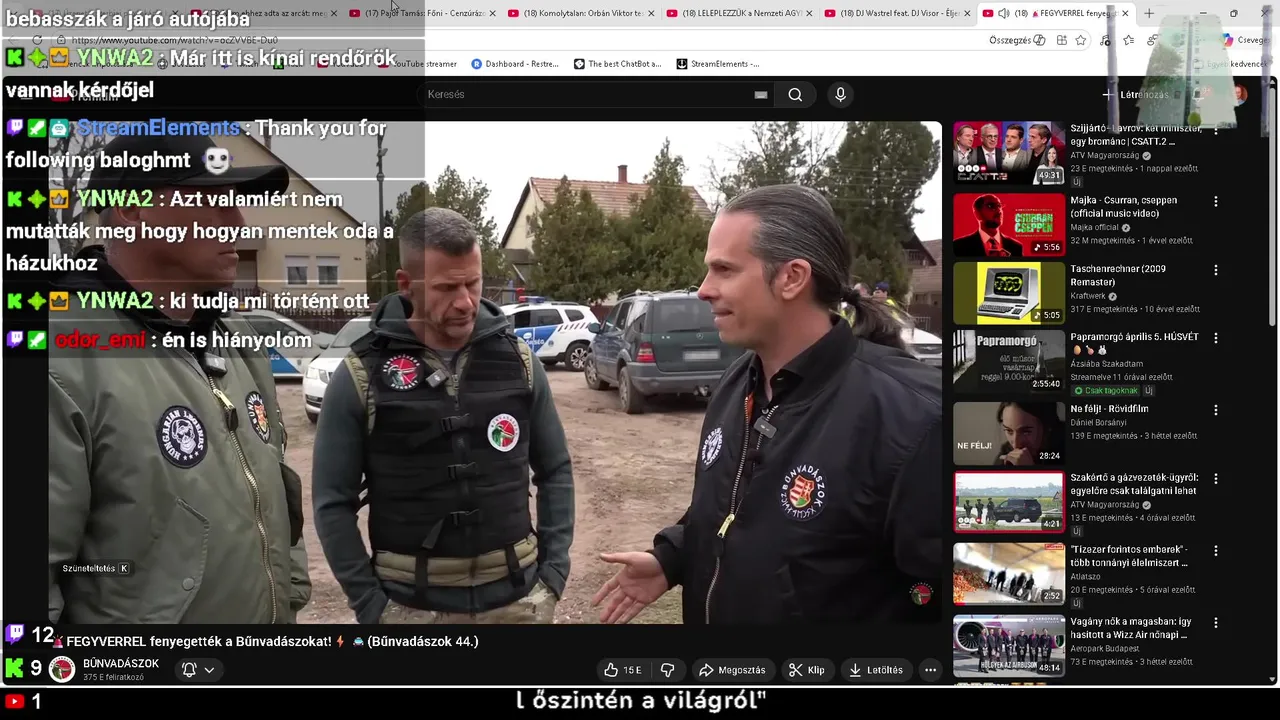
Task: Open options menu for Taschenrechner video
Action: point(1216,270)
